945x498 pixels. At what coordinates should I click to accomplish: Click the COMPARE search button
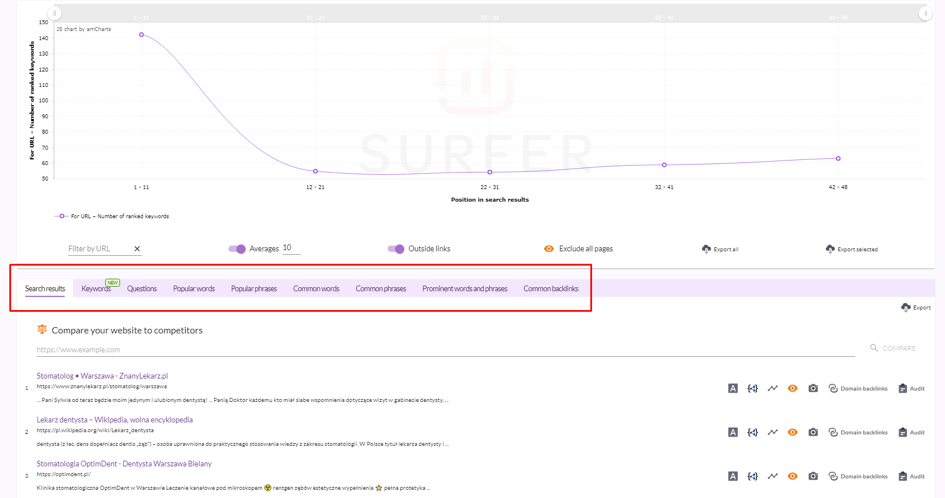893,348
